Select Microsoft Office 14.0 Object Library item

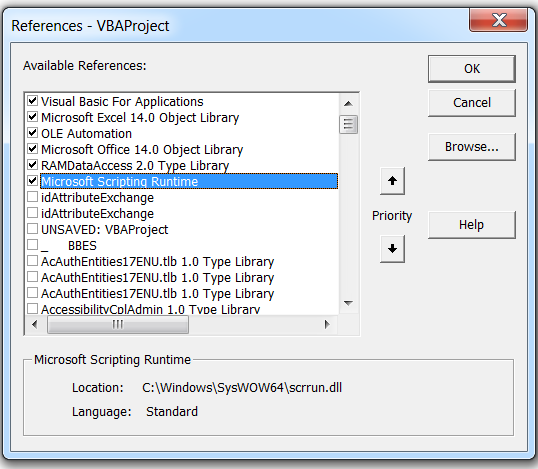[x=142, y=150]
